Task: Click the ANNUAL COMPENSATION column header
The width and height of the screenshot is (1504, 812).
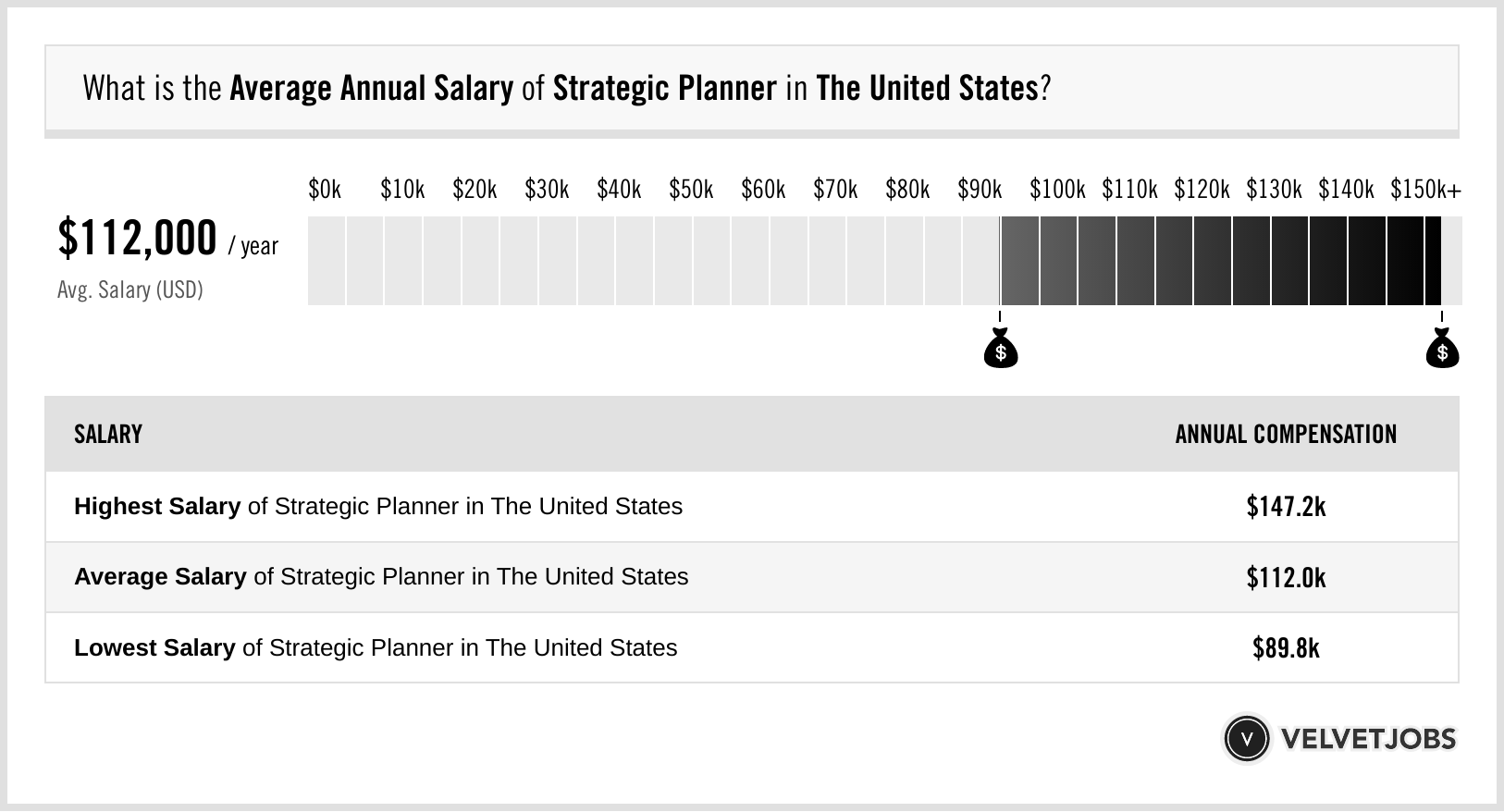Action: tap(1286, 435)
